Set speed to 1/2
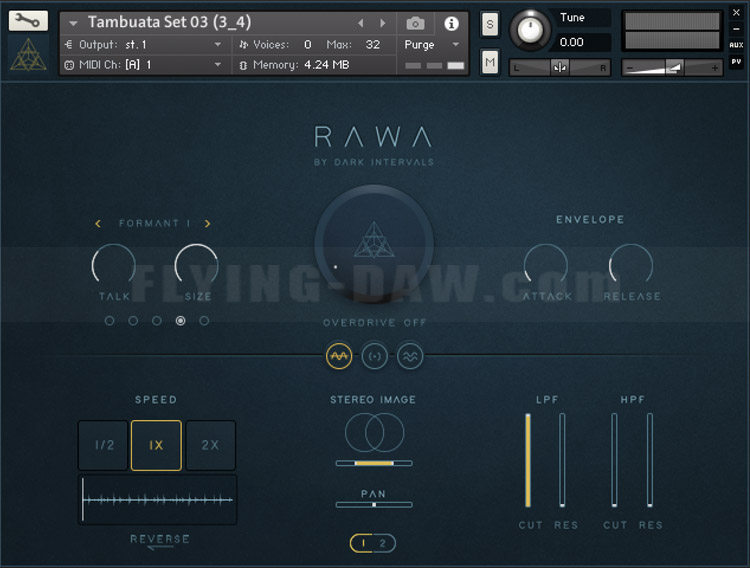750x568 pixels. pyautogui.click(x=103, y=445)
